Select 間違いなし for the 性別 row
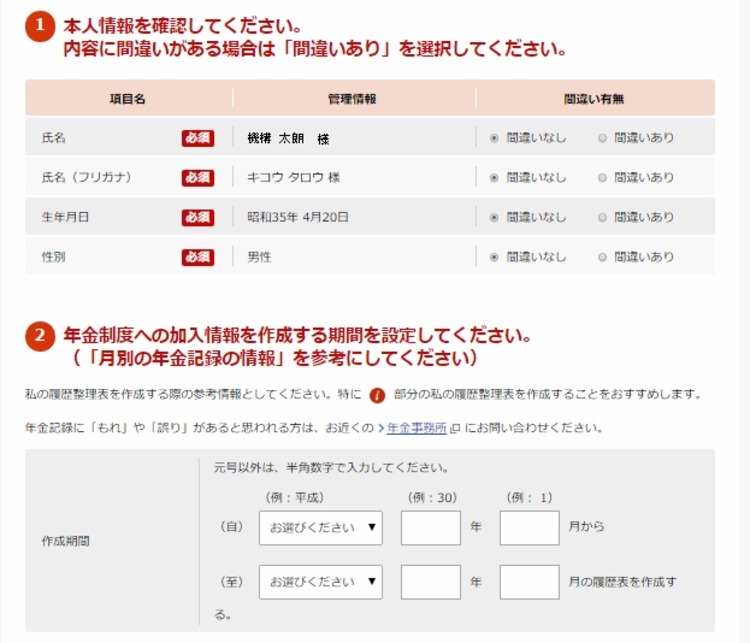 [x=494, y=257]
